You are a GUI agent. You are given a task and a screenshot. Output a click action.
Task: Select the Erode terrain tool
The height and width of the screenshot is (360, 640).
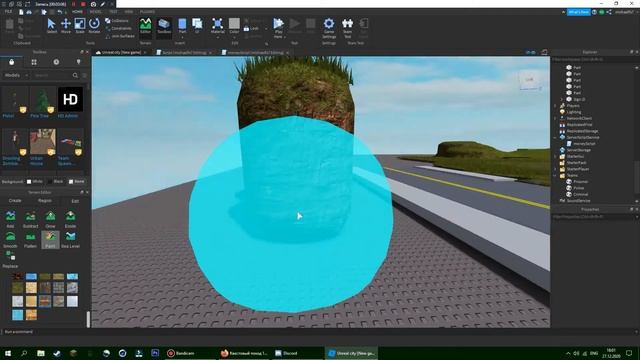(x=70, y=219)
